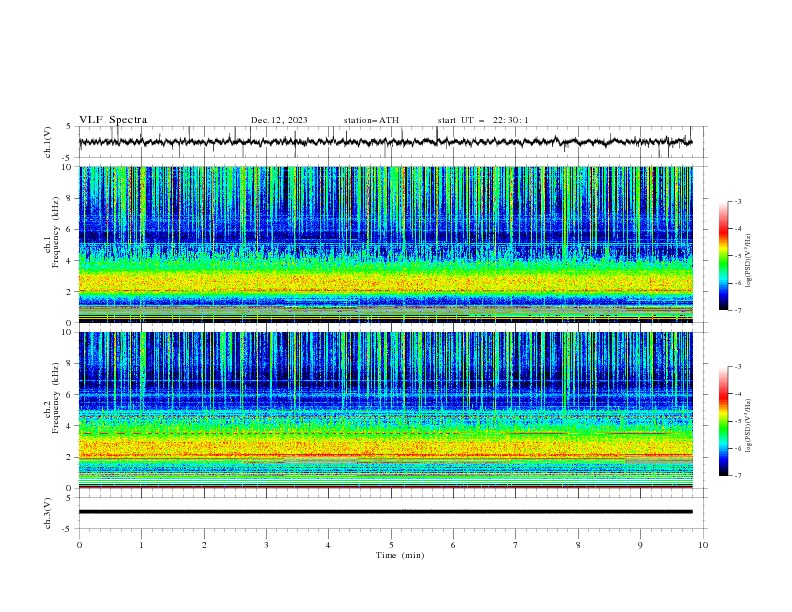The height and width of the screenshot is (612, 792).
Task: Click the 'ch.1(V)' axis label
Action: (x=48, y=142)
